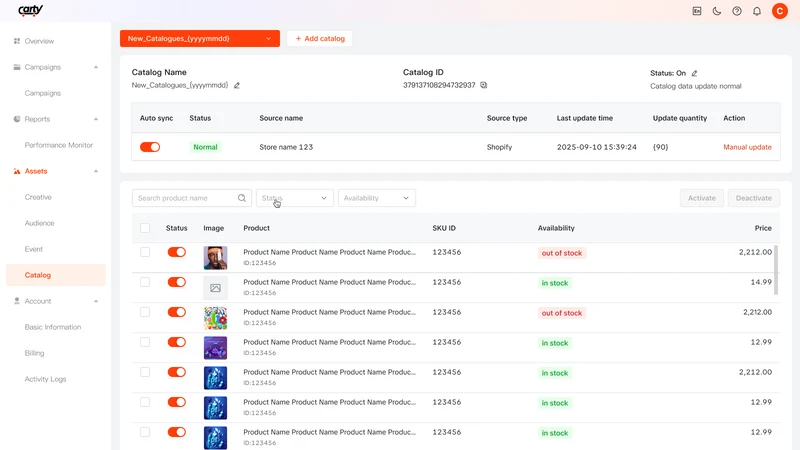Open Performance Monitor page

tap(59, 145)
